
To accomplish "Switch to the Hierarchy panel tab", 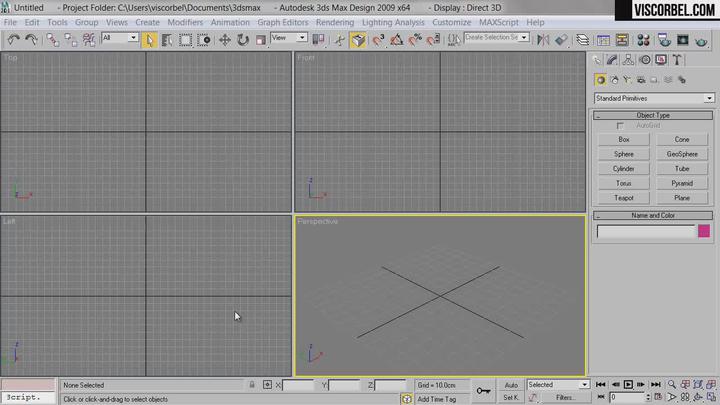I will point(628,60).
